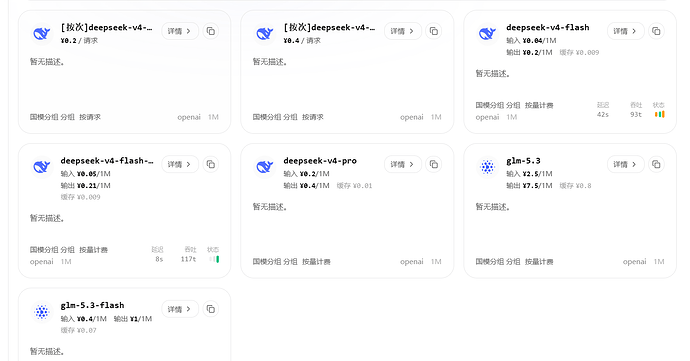The height and width of the screenshot is (361, 690).
Task: Click the glm-5.3-flash model title
Action: pos(92,305)
